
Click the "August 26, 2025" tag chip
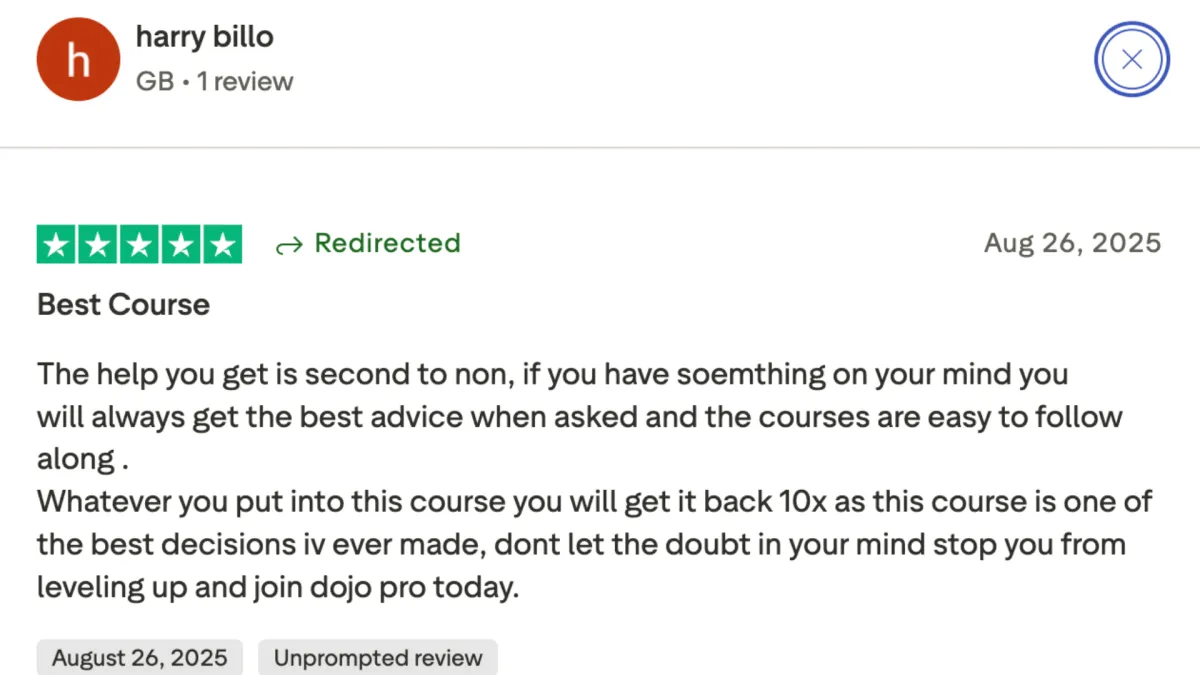[x=140, y=658]
